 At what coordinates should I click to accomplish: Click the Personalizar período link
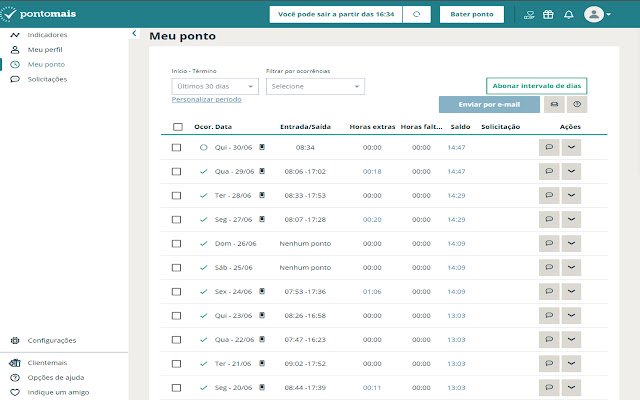207,100
